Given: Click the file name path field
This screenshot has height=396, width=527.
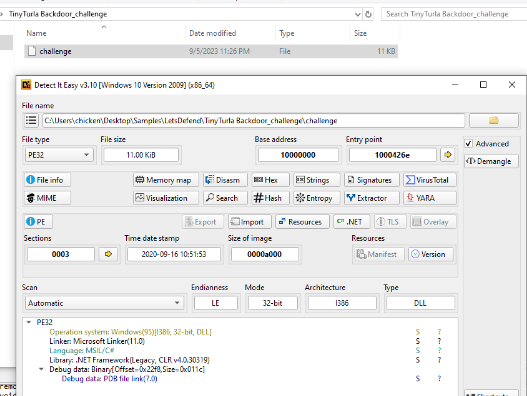Looking at the screenshot, I should tap(253, 120).
